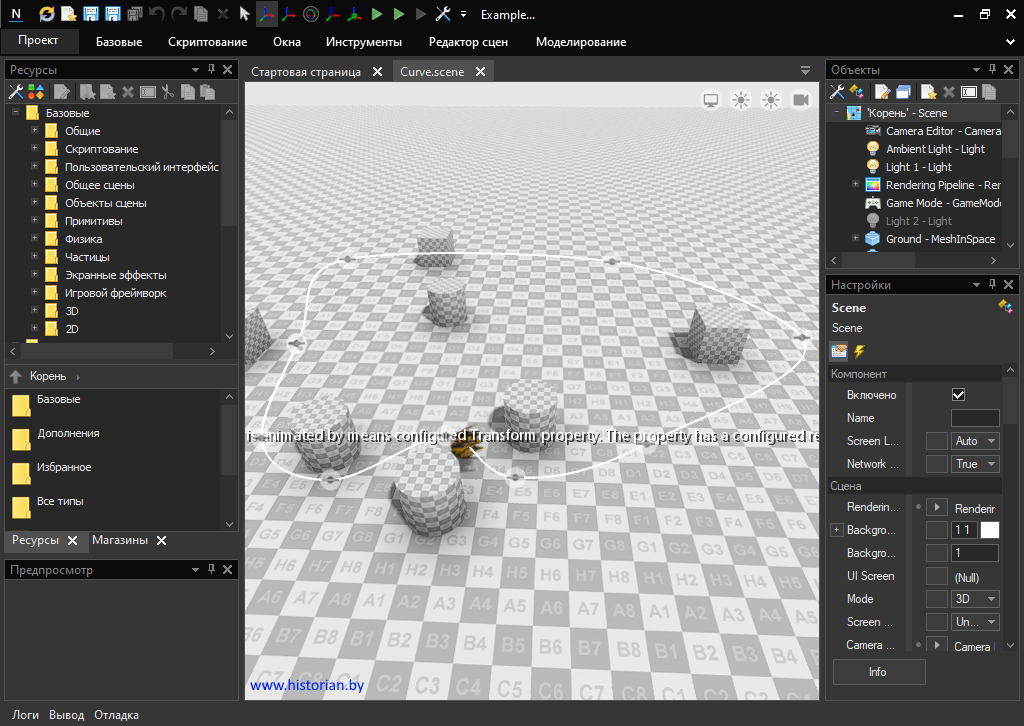Open the Скриптование ribbon tab
1024x726 pixels.
[207, 42]
